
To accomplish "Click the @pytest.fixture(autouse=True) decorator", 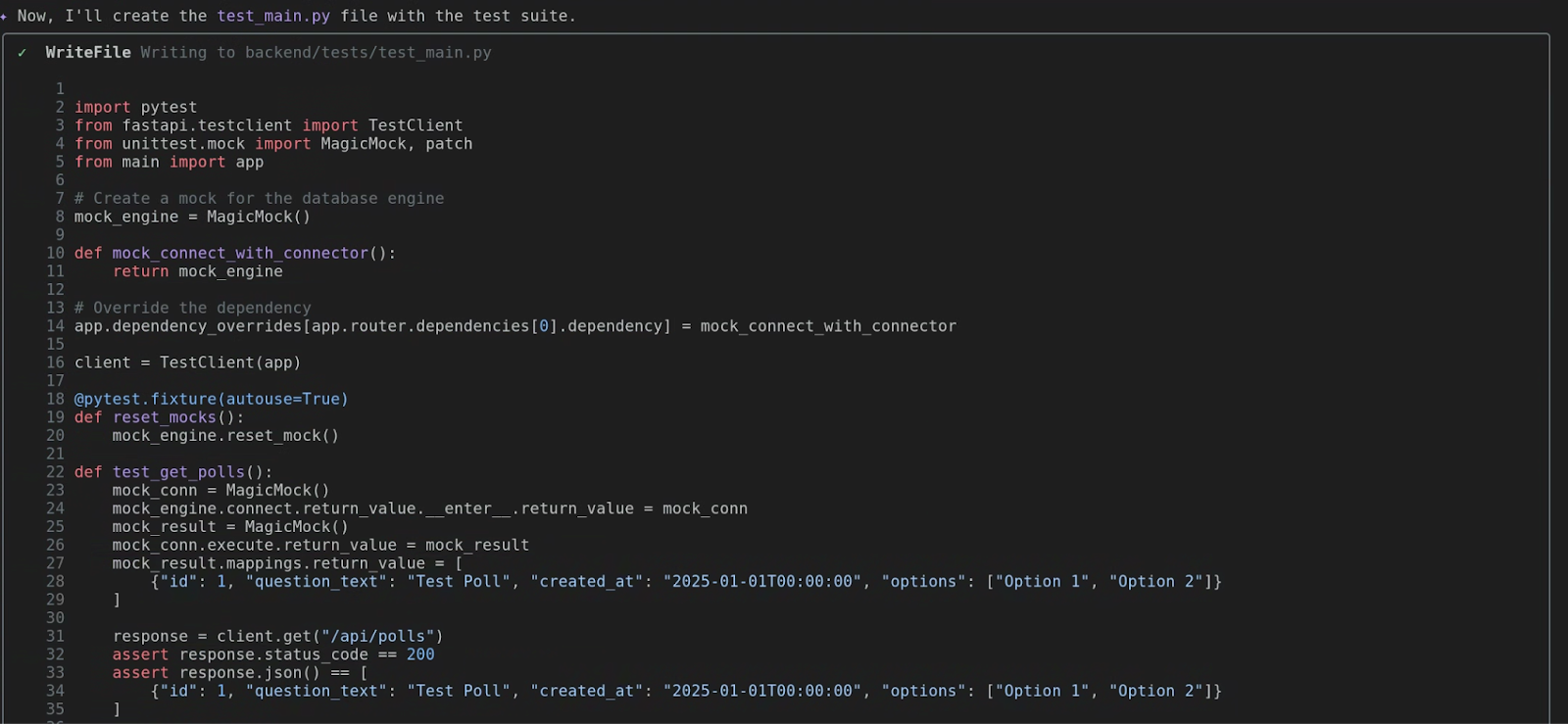I will (x=211, y=400).
